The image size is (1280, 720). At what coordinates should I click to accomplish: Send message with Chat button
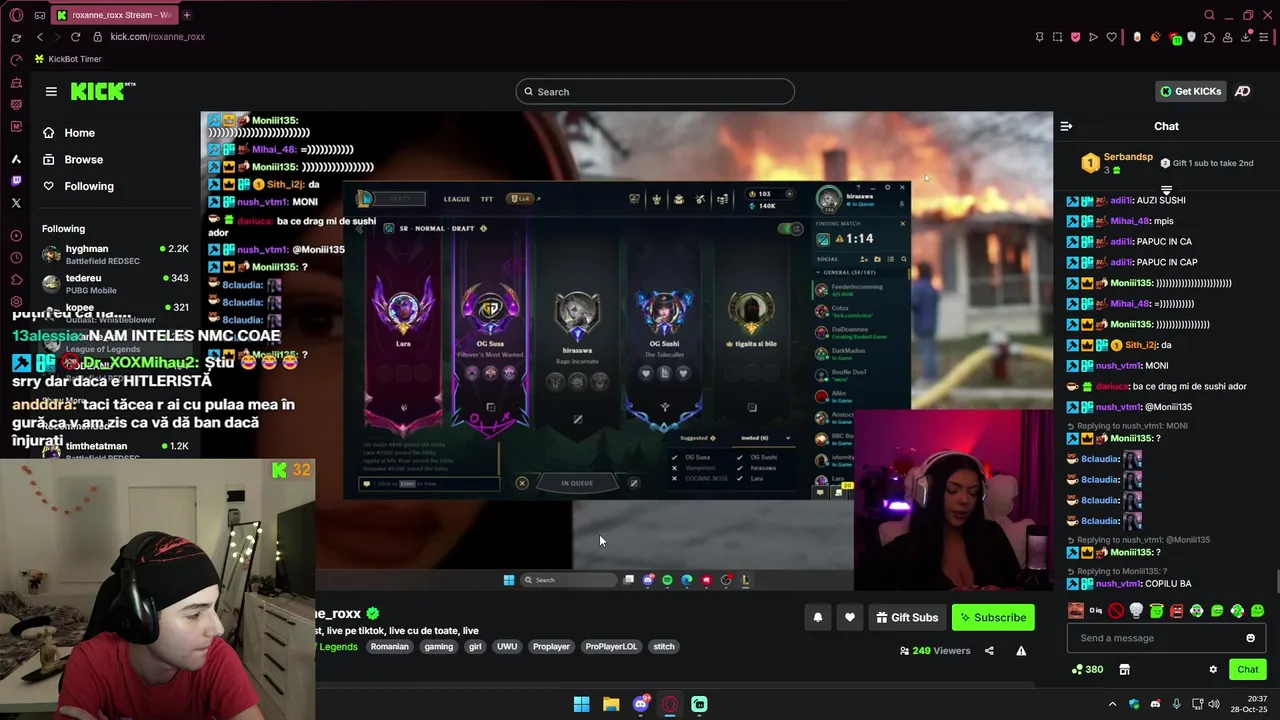[x=1247, y=670]
